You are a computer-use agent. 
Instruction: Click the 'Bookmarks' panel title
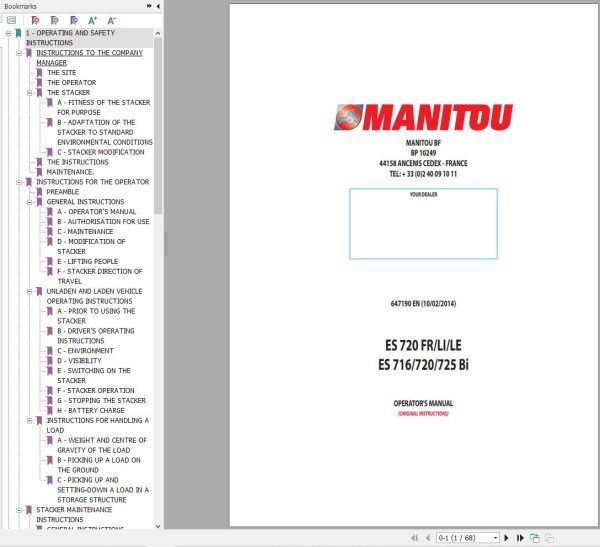tap(20, 7)
